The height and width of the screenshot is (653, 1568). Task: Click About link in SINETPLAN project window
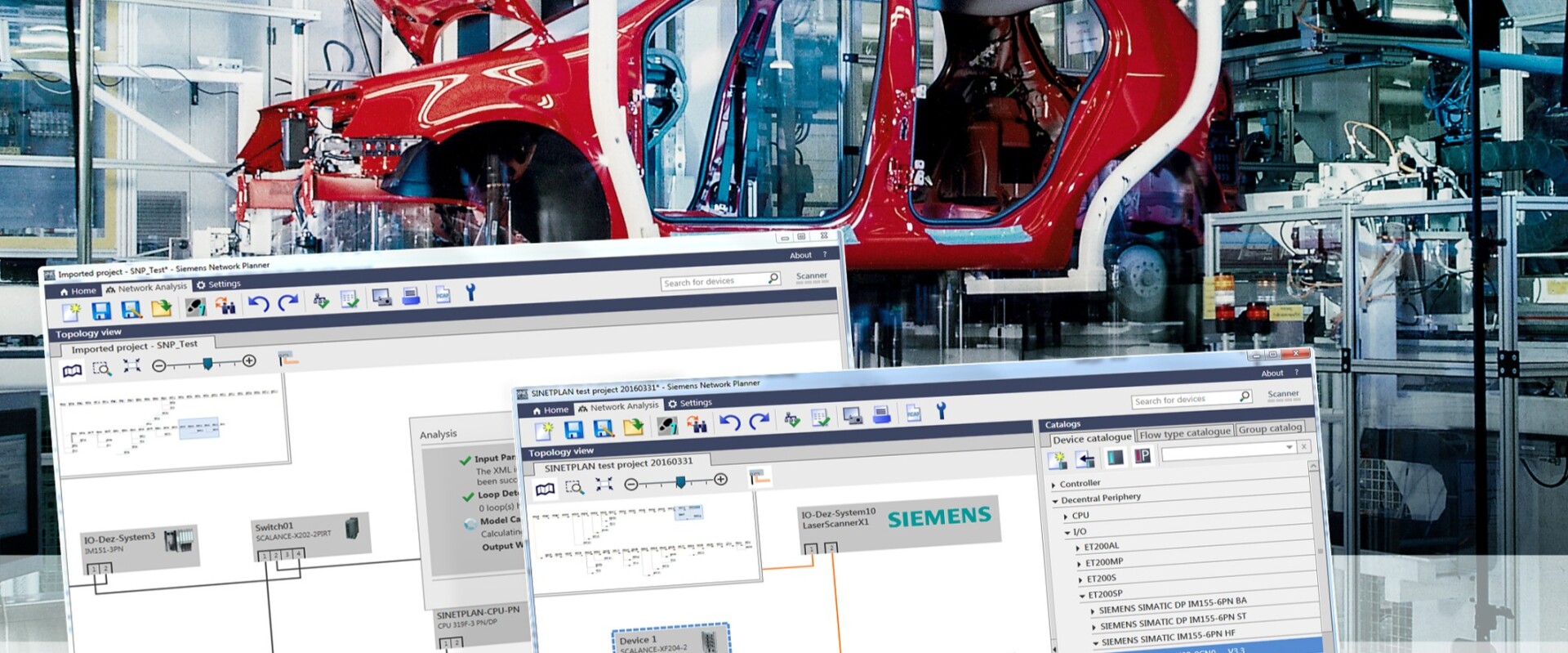(x=1272, y=373)
